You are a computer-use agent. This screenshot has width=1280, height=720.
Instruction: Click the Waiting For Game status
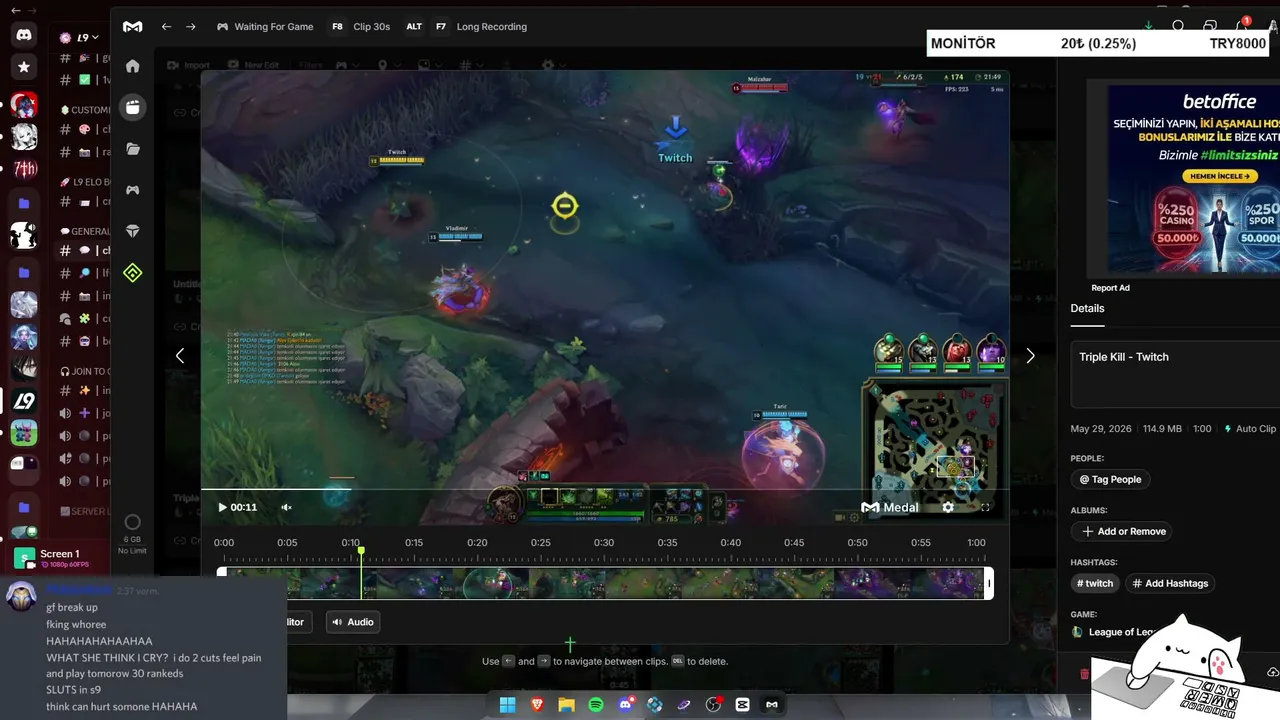265,27
